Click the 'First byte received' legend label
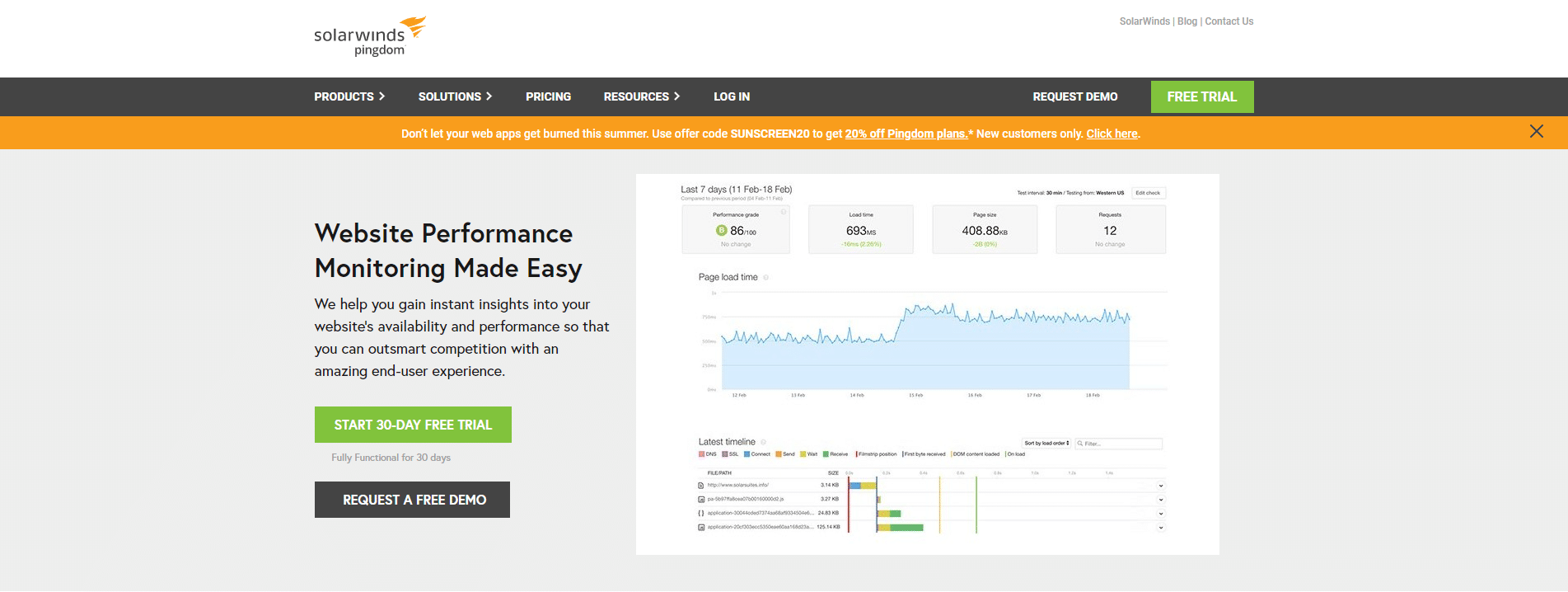Image resolution: width=1568 pixels, height=592 pixels. tap(924, 454)
